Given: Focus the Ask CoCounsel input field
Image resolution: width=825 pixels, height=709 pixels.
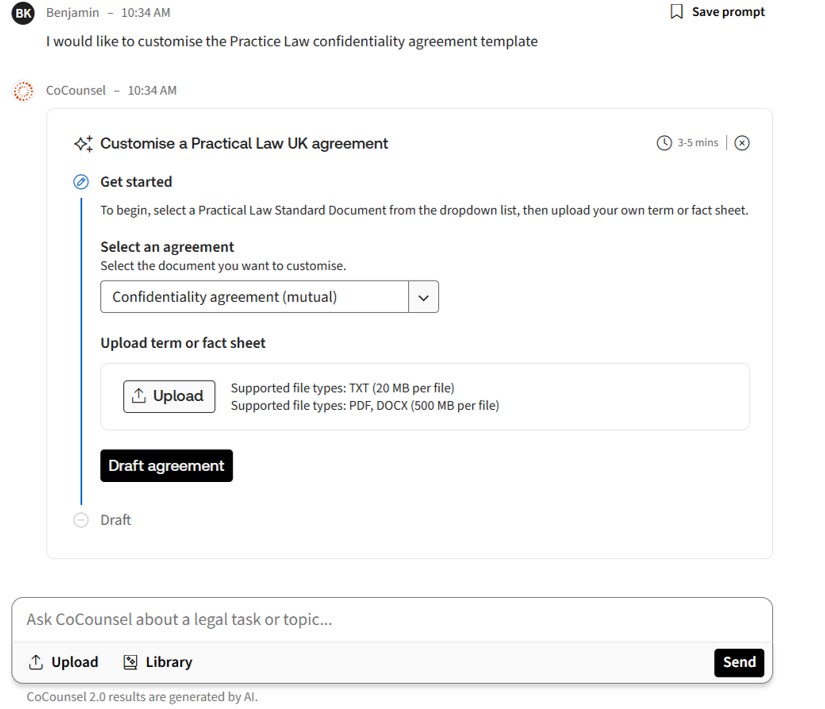Looking at the screenshot, I should [390, 619].
